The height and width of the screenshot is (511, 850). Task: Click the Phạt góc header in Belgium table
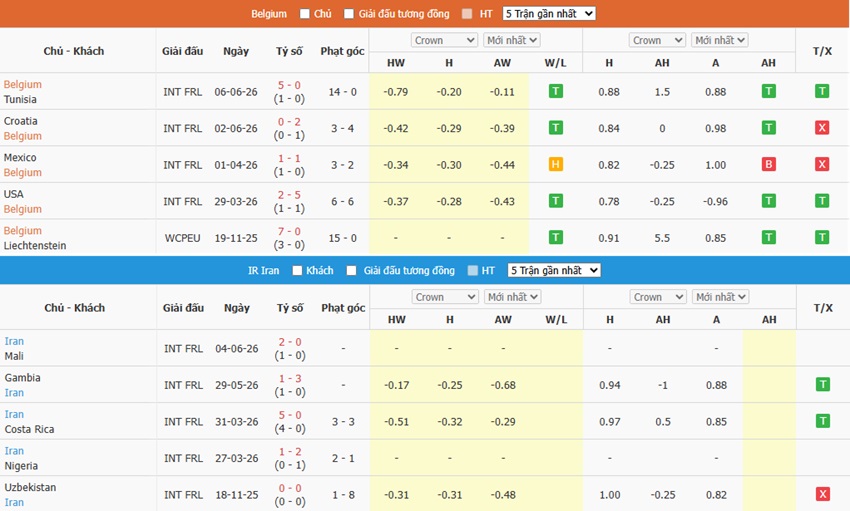coord(343,51)
